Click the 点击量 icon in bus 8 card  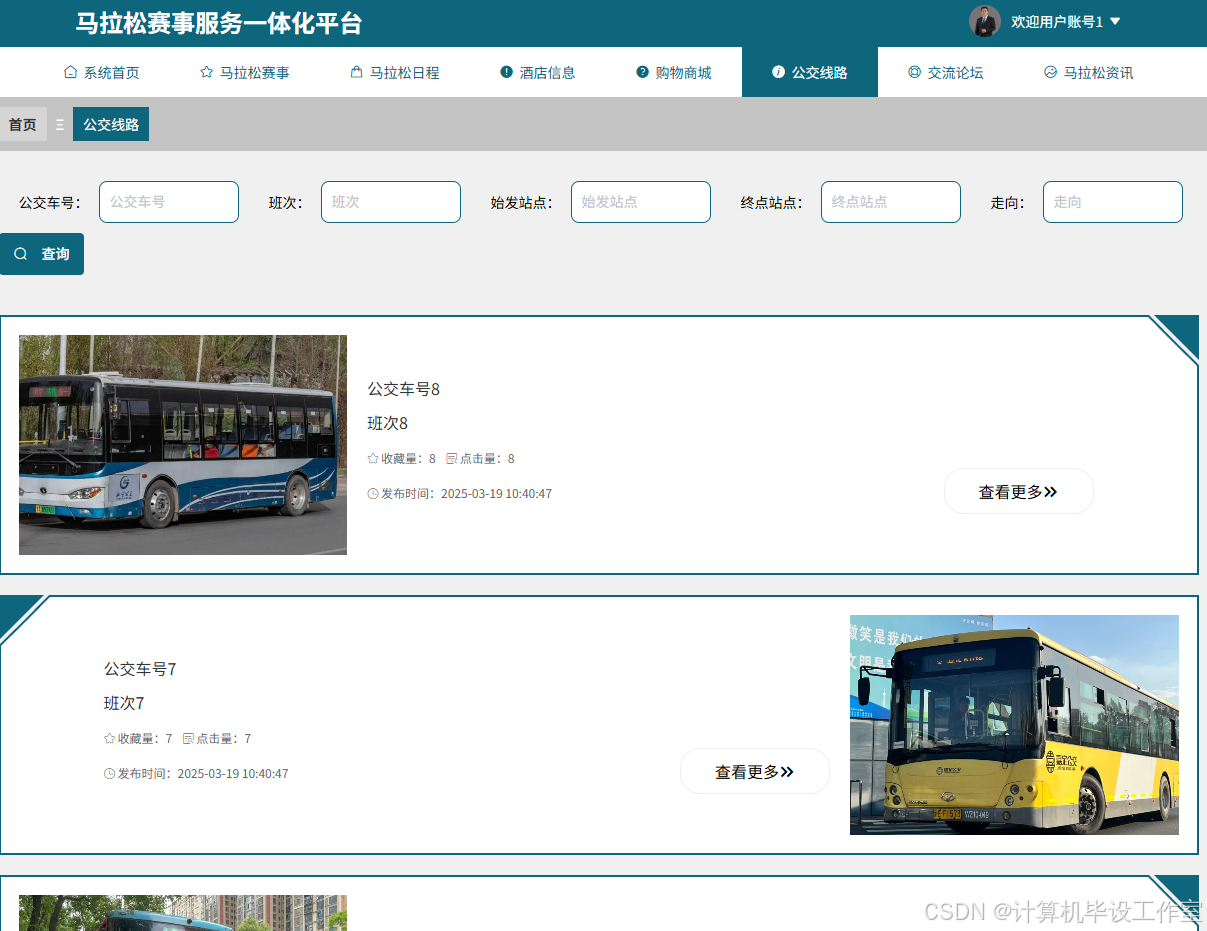452,459
